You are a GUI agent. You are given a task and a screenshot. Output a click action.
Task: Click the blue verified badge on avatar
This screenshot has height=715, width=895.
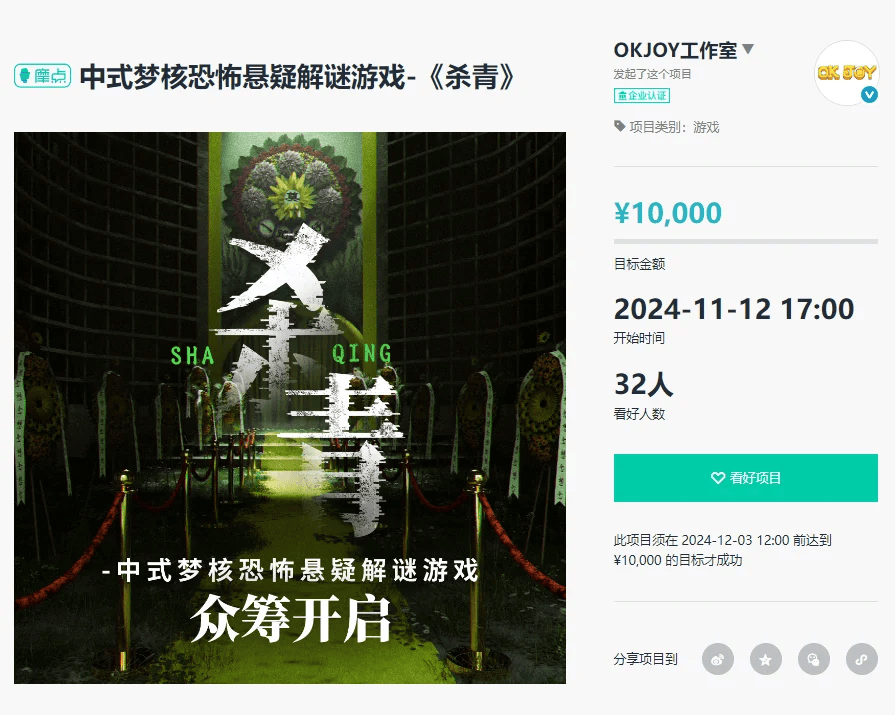(x=869, y=94)
